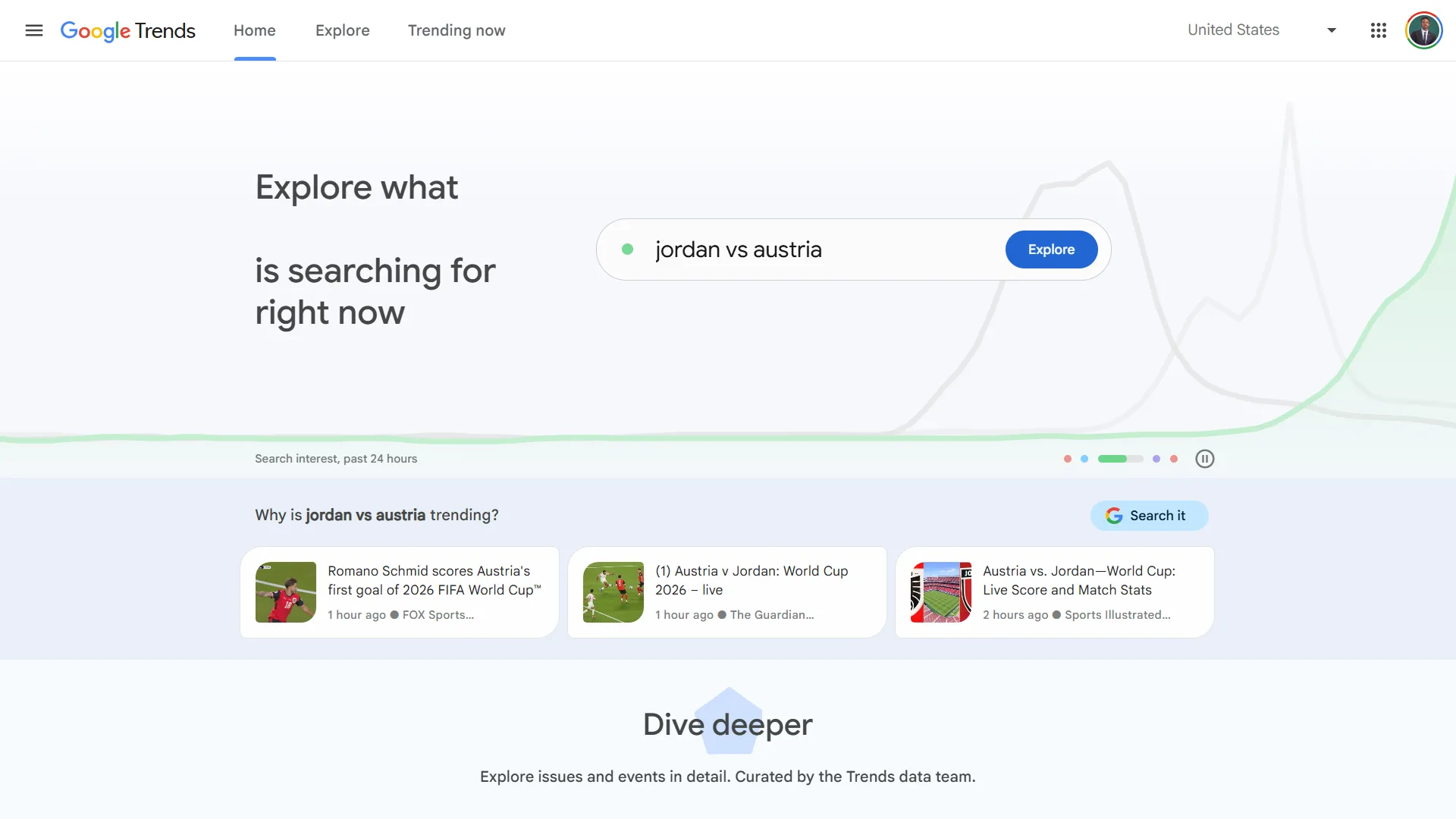Screen dimensions: 1456x819
Task: Click the FOX Sports source label
Action: 438,615
